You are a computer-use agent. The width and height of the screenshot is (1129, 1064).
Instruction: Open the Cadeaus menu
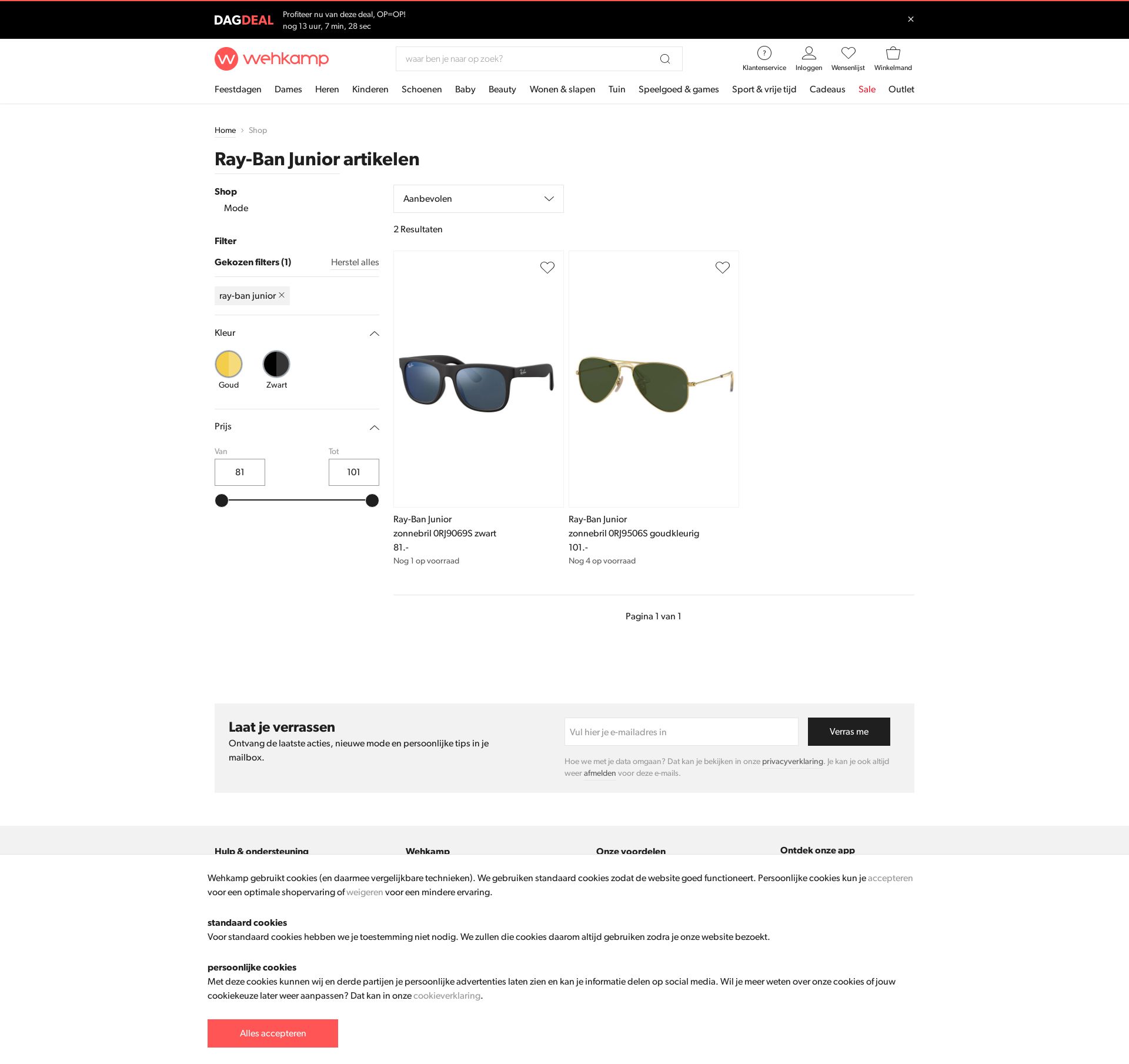827,89
